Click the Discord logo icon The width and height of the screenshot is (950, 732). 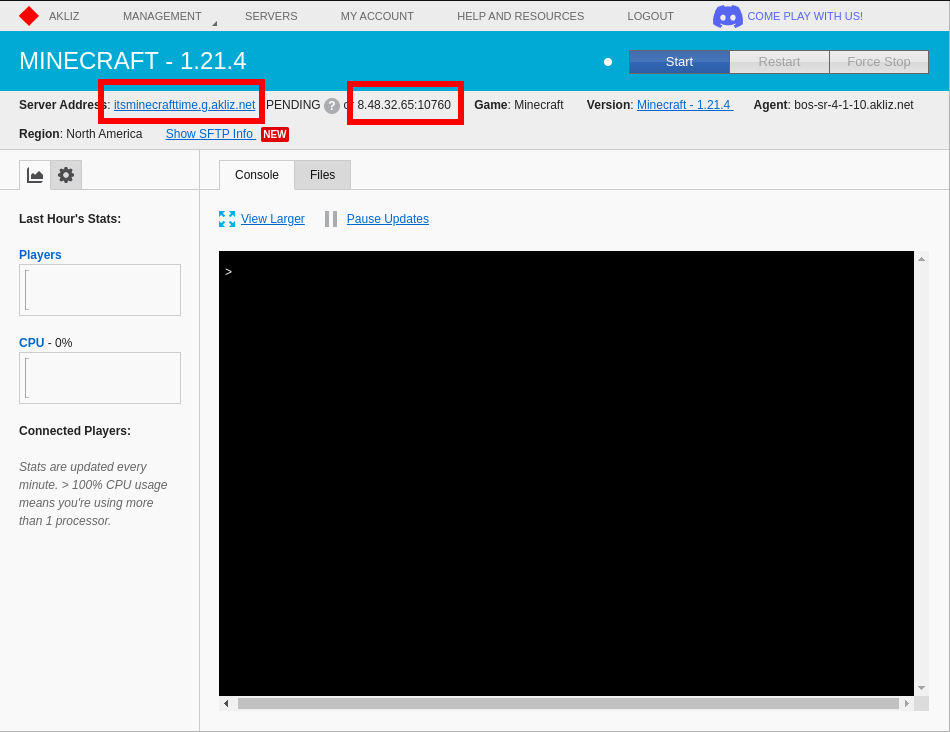pyautogui.click(x=728, y=16)
